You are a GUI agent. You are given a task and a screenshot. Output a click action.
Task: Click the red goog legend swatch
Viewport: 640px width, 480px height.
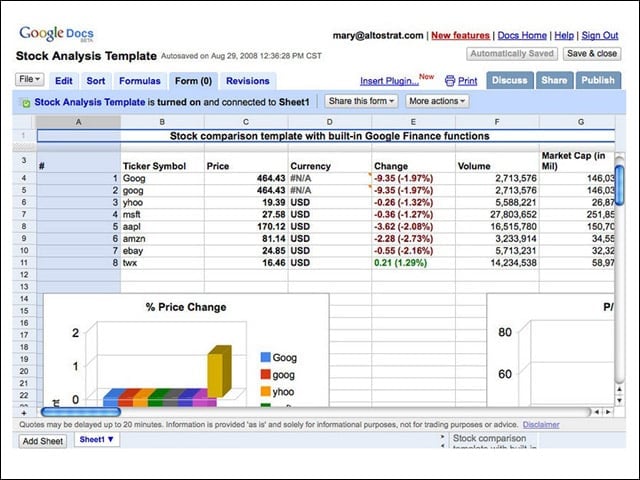(265, 374)
